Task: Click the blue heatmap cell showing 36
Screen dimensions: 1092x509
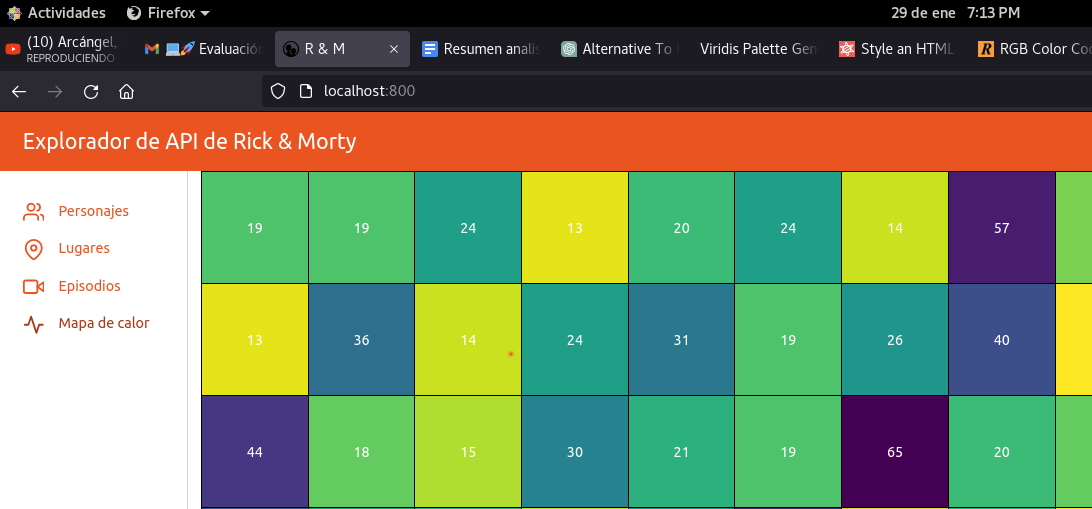Action: [361, 340]
